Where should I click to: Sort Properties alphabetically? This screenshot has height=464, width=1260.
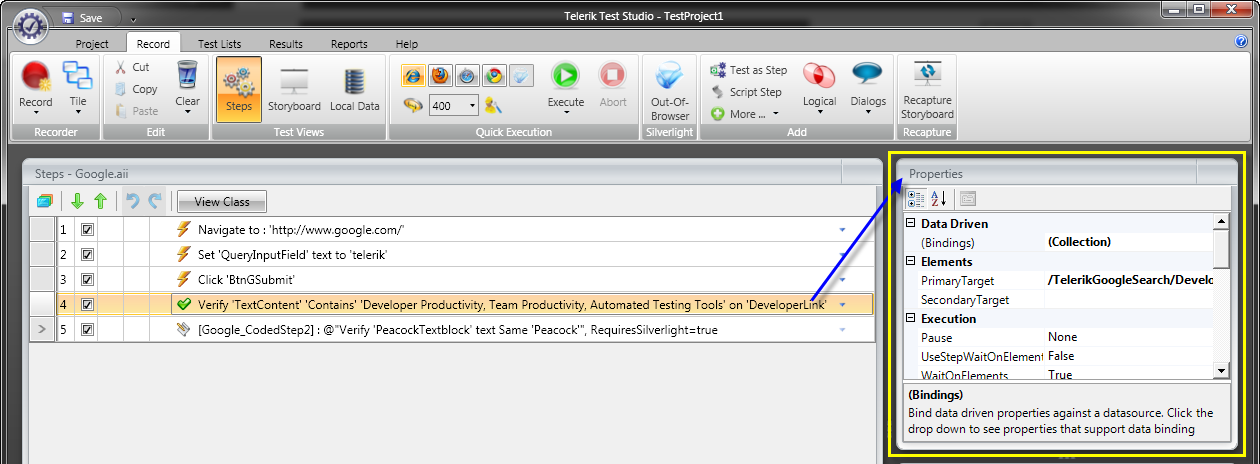[x=938, y=199]
